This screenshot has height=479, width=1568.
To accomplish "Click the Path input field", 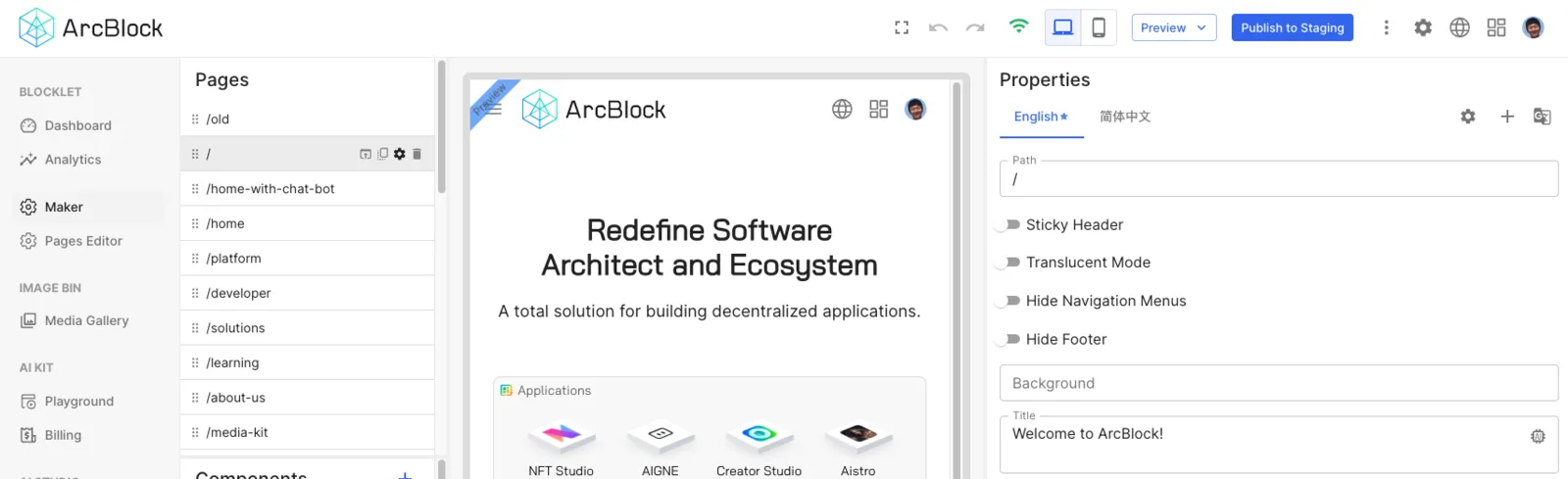I will 1279,179.
